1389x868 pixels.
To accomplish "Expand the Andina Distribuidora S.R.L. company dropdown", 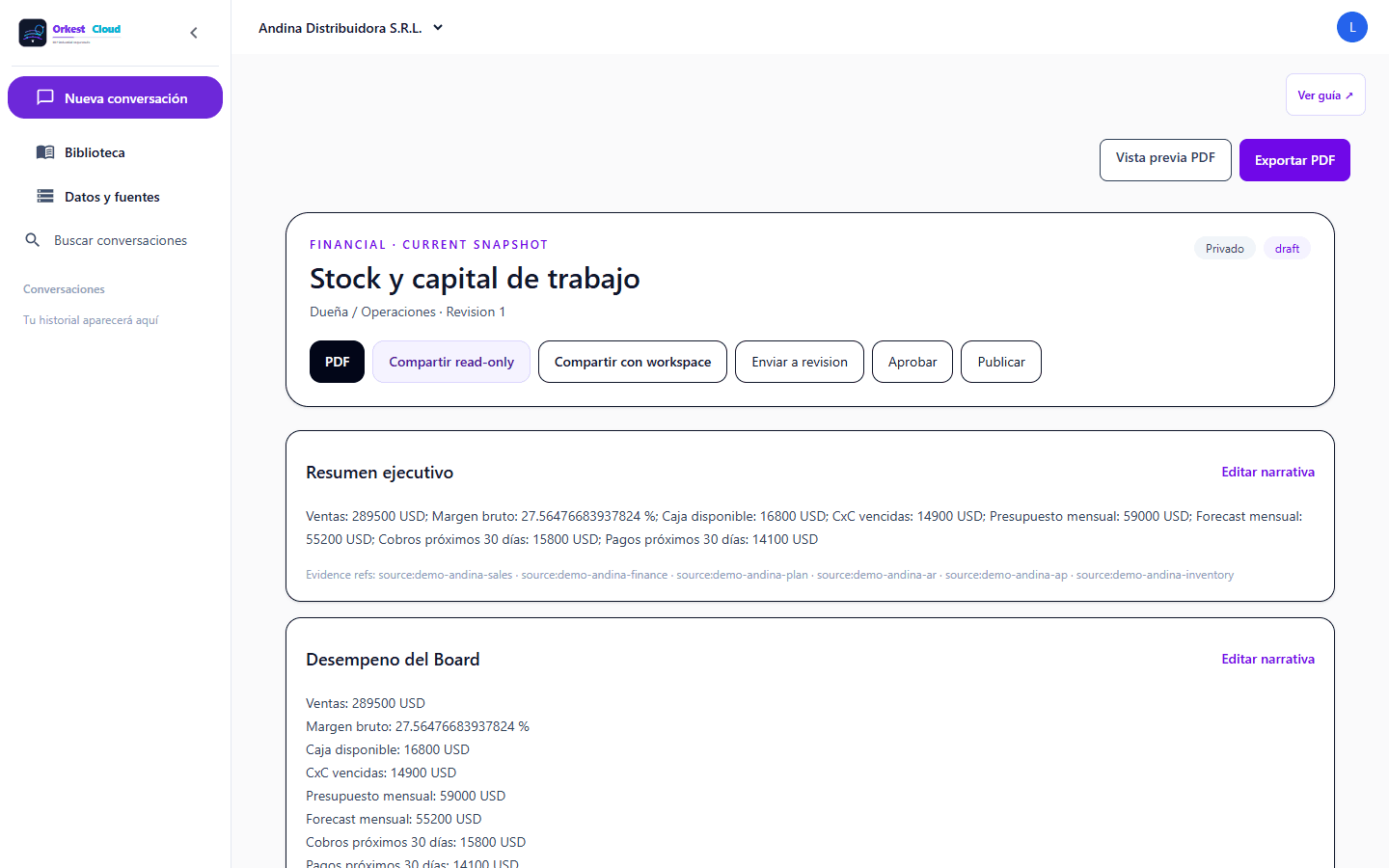I will (x=351, y=28).
